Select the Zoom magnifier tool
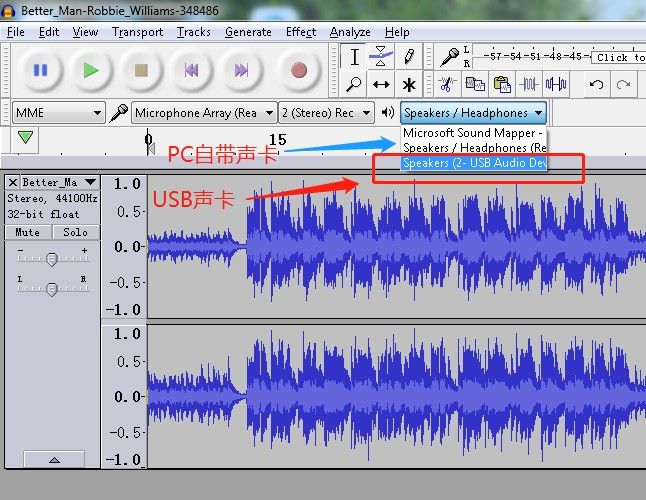Screen dimensions: 646x500 354,84
